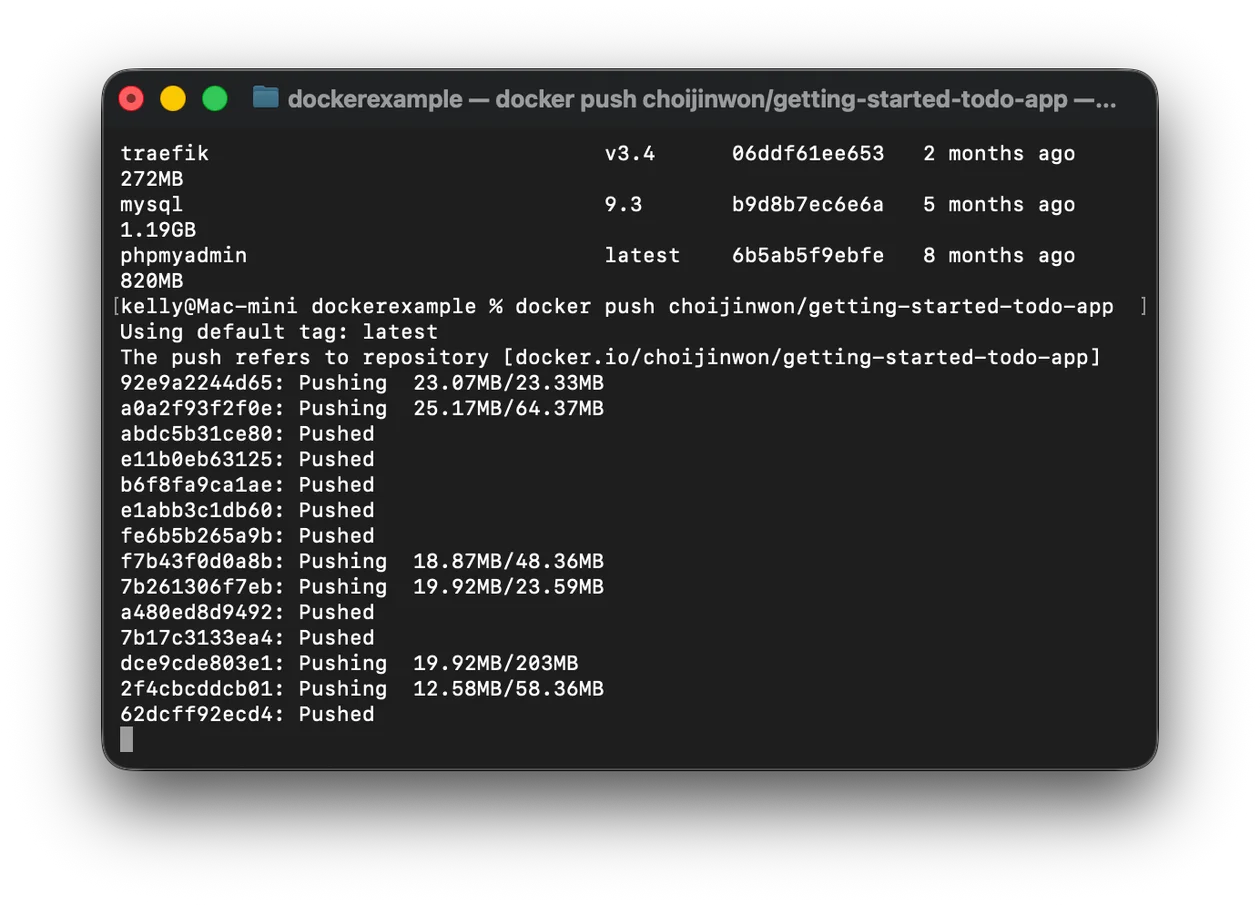Click layer 92e9a2244d65 pushing progress
The image size is (1260, 905).
click(x=362, y=383)
